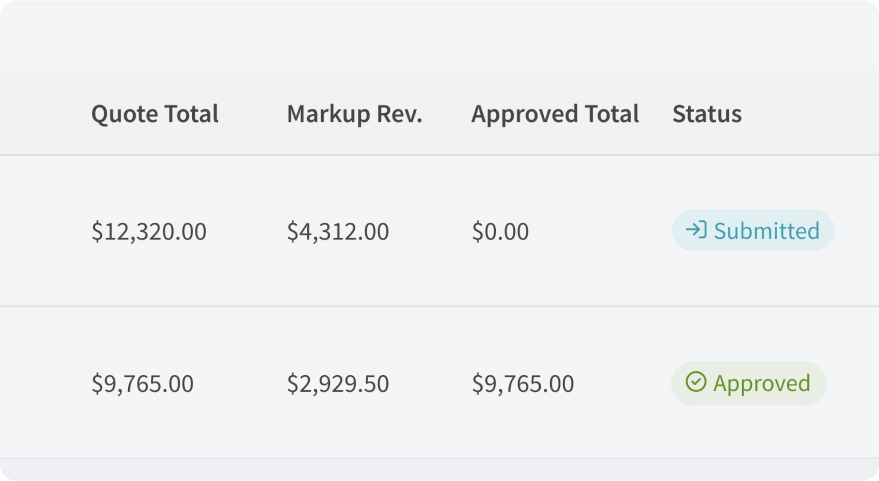The width and height of the screenshot is (879, 481).
Task: Select the $0.00 approved total cell
Action: point(500,232)
